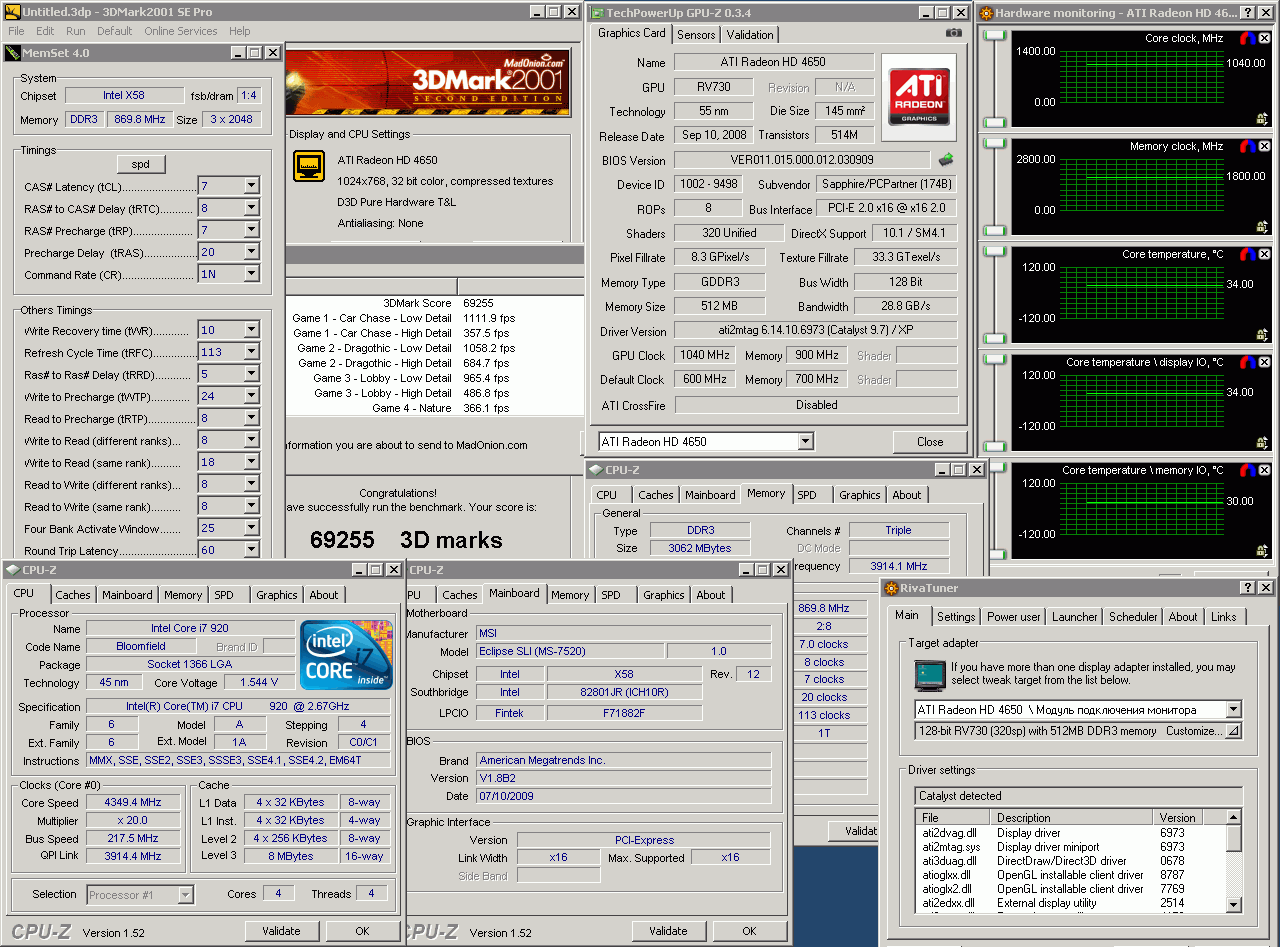The image size is (1280, 947).
Task: Click the GPU-Z BIOS save chip icon
Action: coord(945,159)
